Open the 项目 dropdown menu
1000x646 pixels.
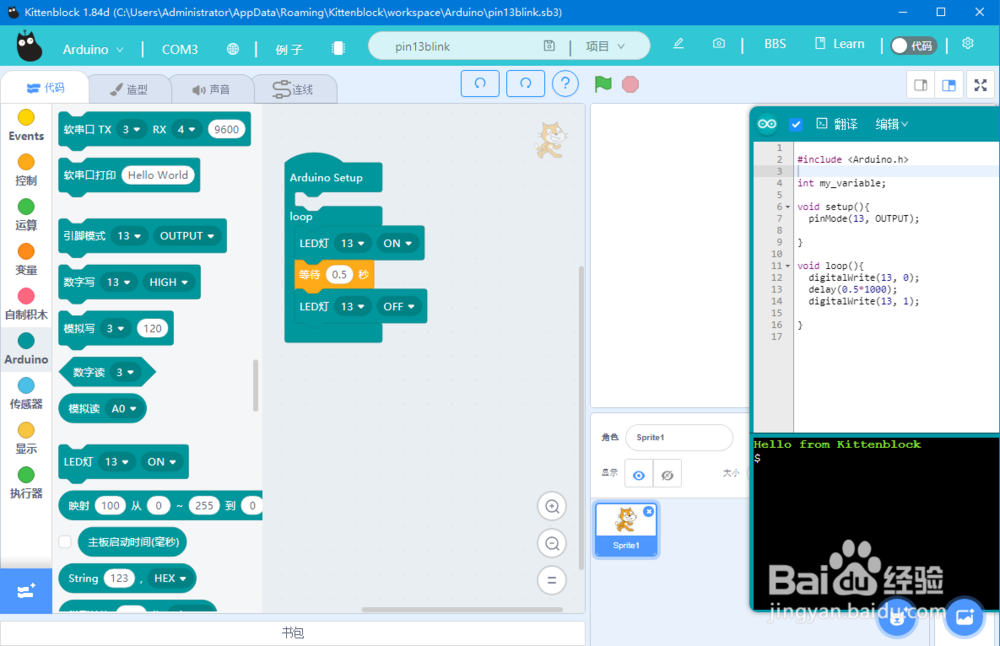(x=605, y=46)
